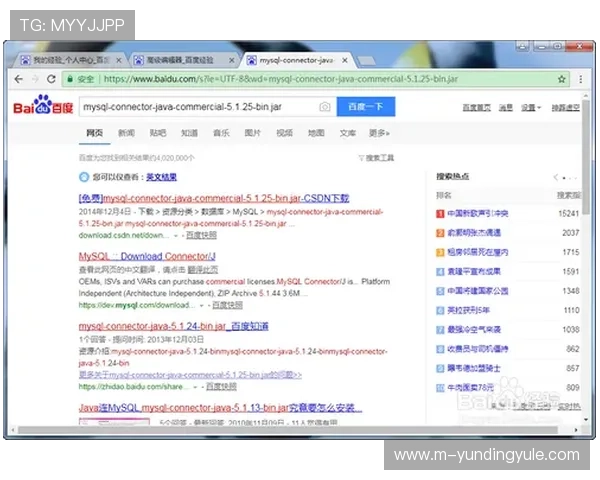Click 百度快照 under the CSDN result
Image resolution: width=600 pixels, height=480 pixels.
click(x=201, y=235)
